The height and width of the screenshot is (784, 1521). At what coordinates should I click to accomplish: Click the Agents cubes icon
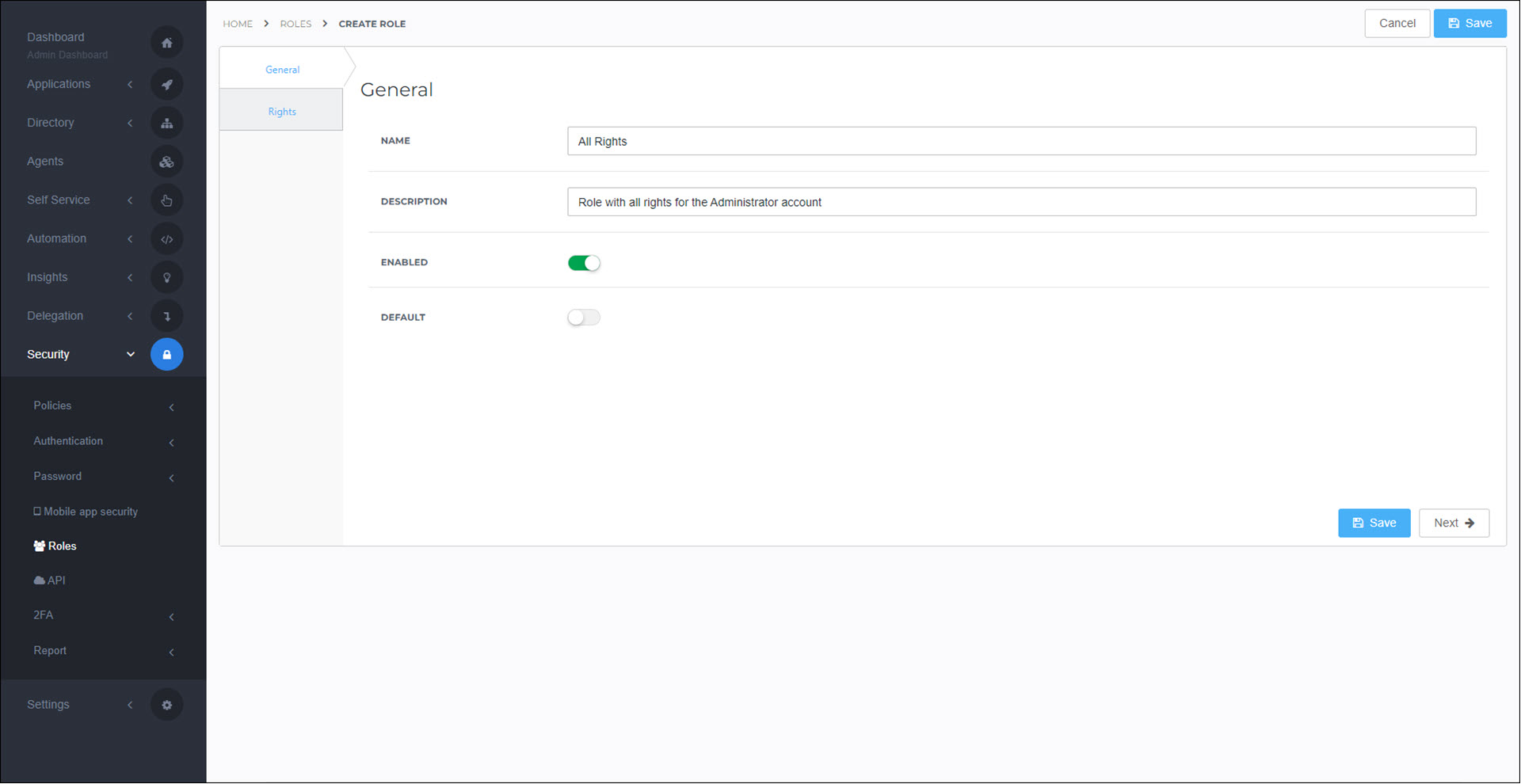pyautogui.click(x=166, y=162)
